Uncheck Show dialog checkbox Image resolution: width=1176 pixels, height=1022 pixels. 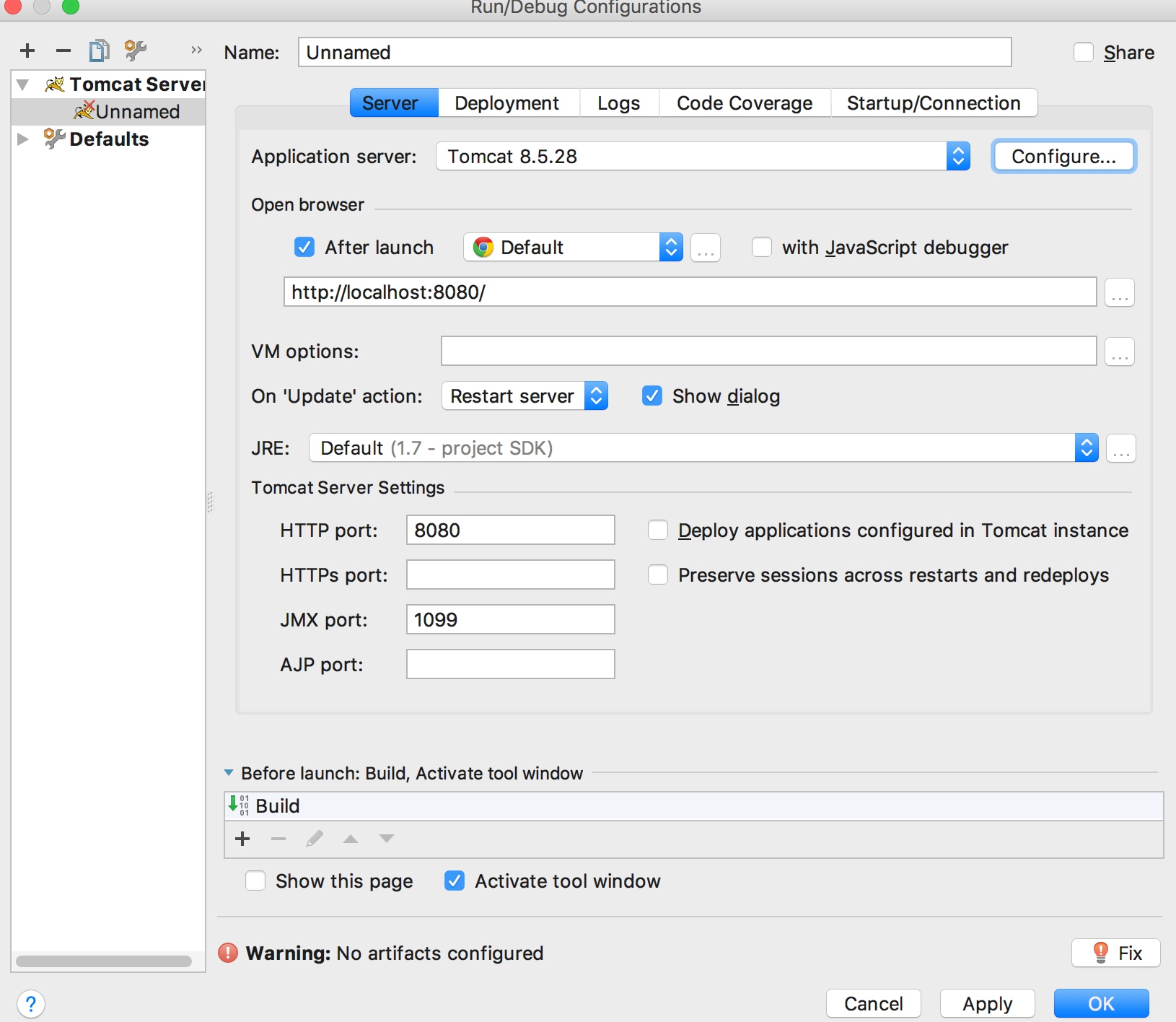click(652, 396)
